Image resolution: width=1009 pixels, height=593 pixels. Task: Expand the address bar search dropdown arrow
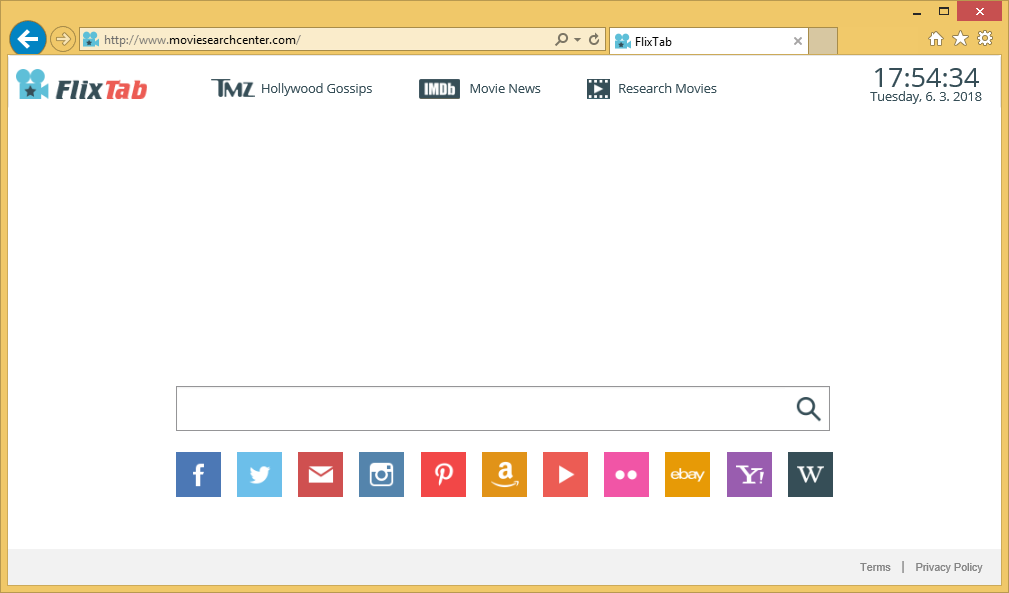point(577,40)
